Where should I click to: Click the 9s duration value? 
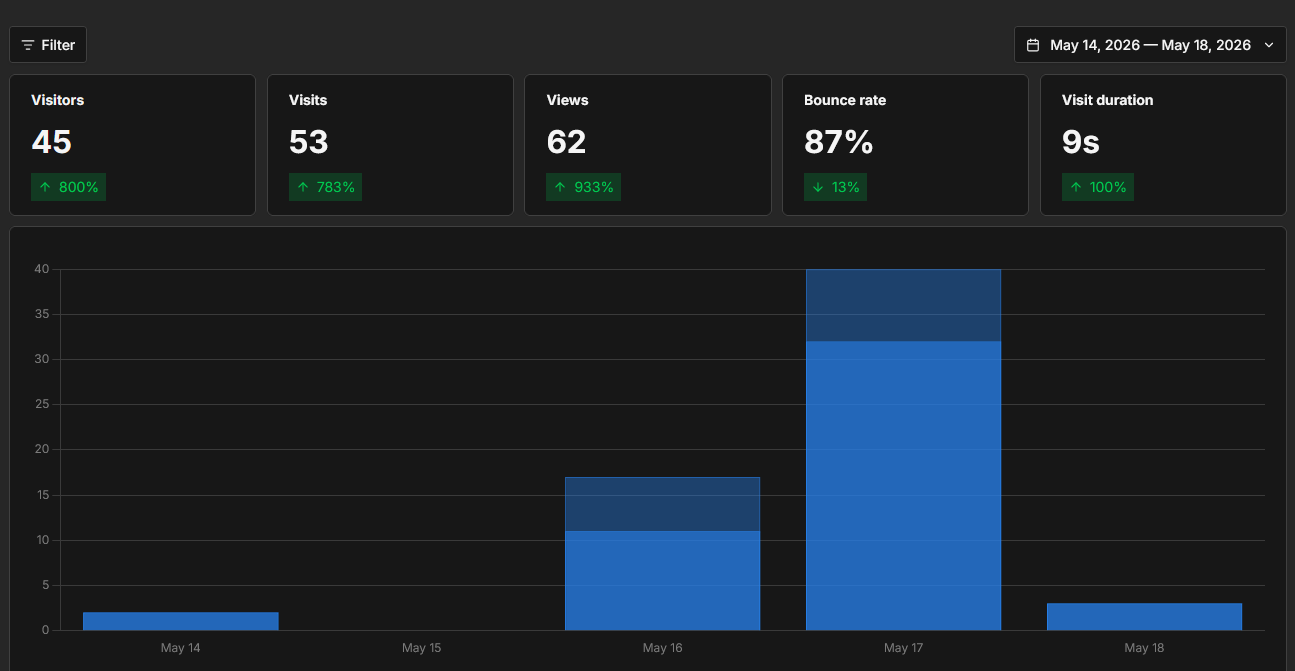1081,142
